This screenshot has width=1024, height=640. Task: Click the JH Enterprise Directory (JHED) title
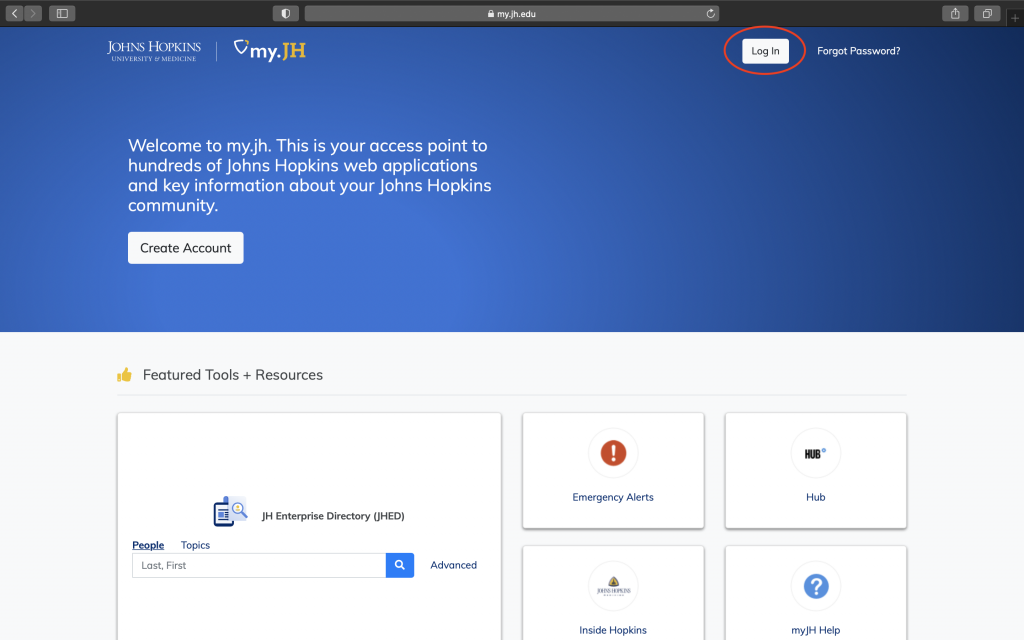pyautogui.click(x=333, y=516)
